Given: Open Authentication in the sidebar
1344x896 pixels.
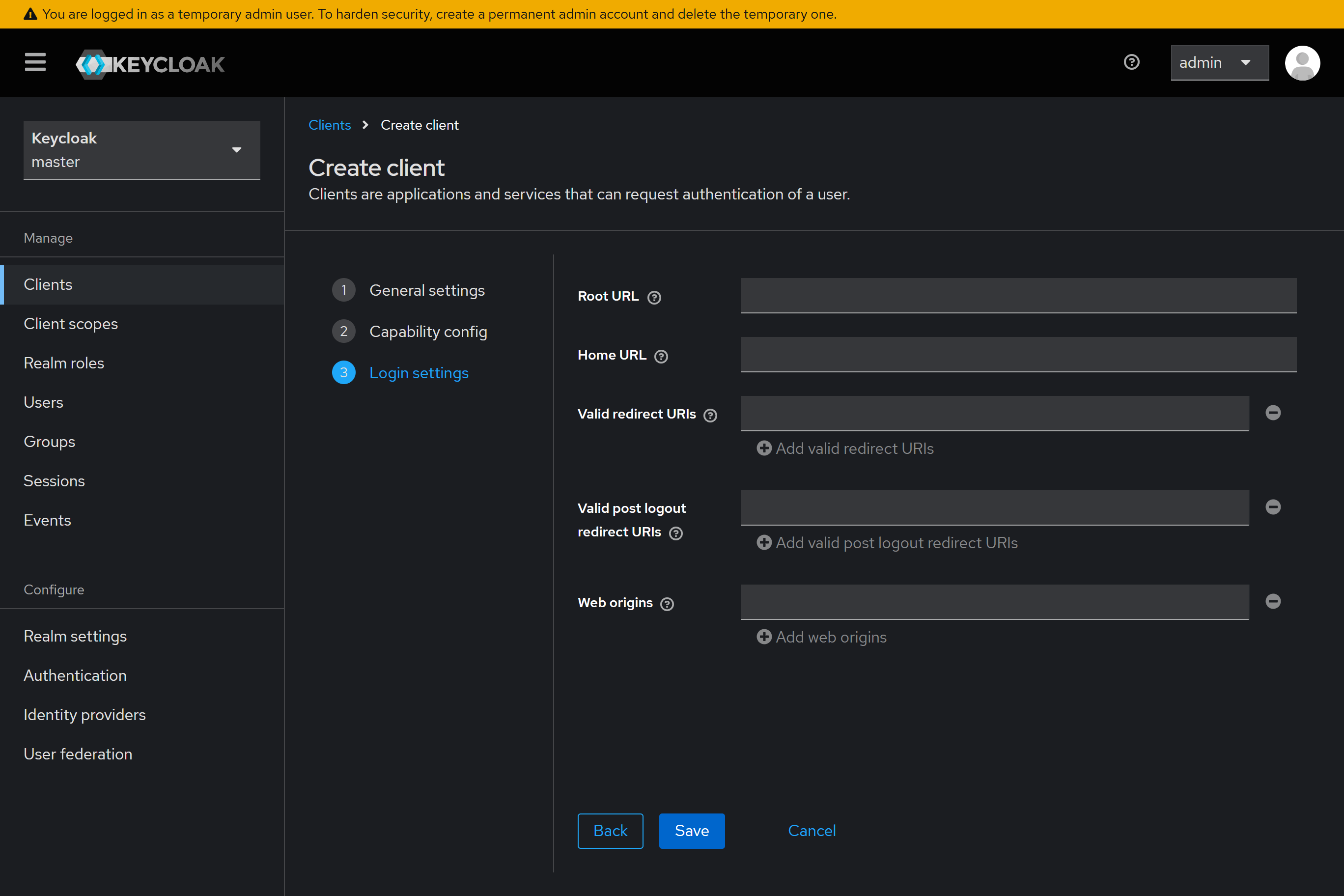Looking at the screenshot, I should point(142,675).
